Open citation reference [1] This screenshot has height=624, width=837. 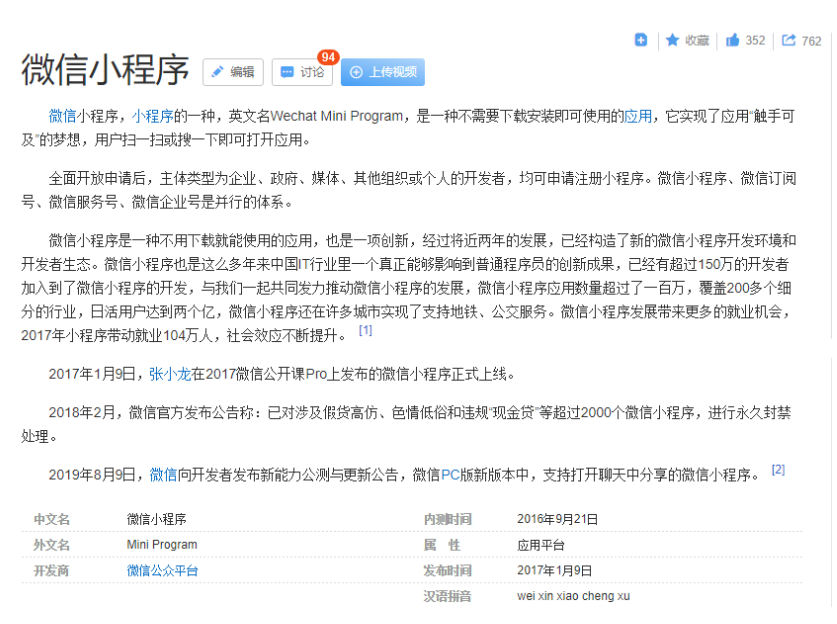tap(366, 330)
